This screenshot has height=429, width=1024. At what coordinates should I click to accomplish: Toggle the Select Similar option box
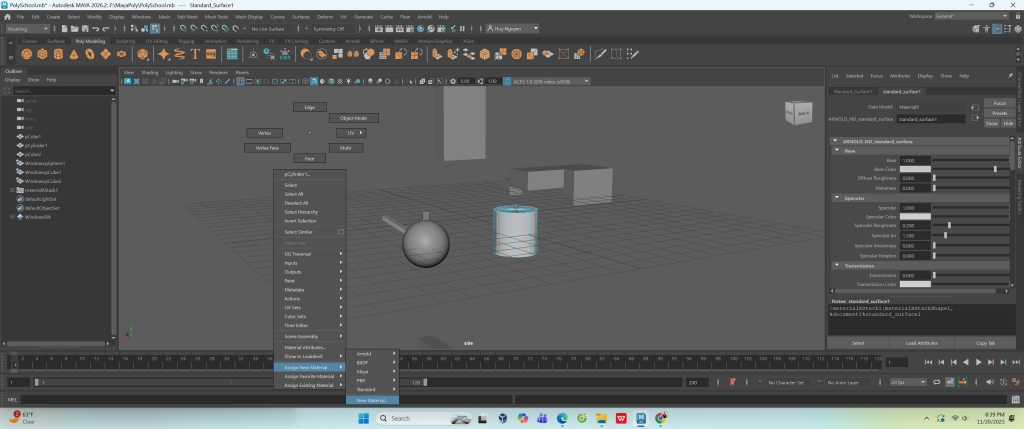[341, 232]
